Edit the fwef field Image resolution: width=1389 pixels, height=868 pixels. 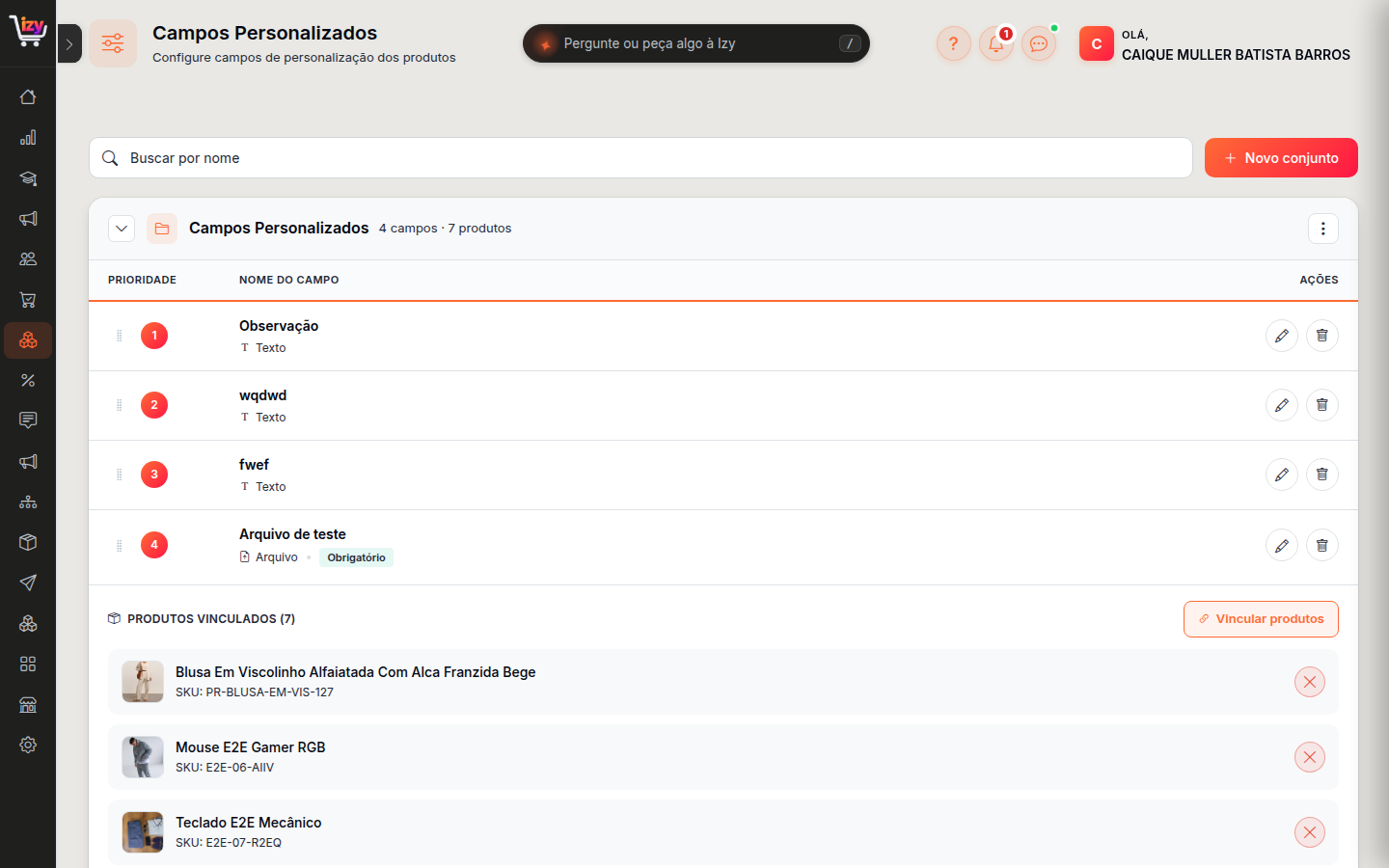pos(1282,475)
